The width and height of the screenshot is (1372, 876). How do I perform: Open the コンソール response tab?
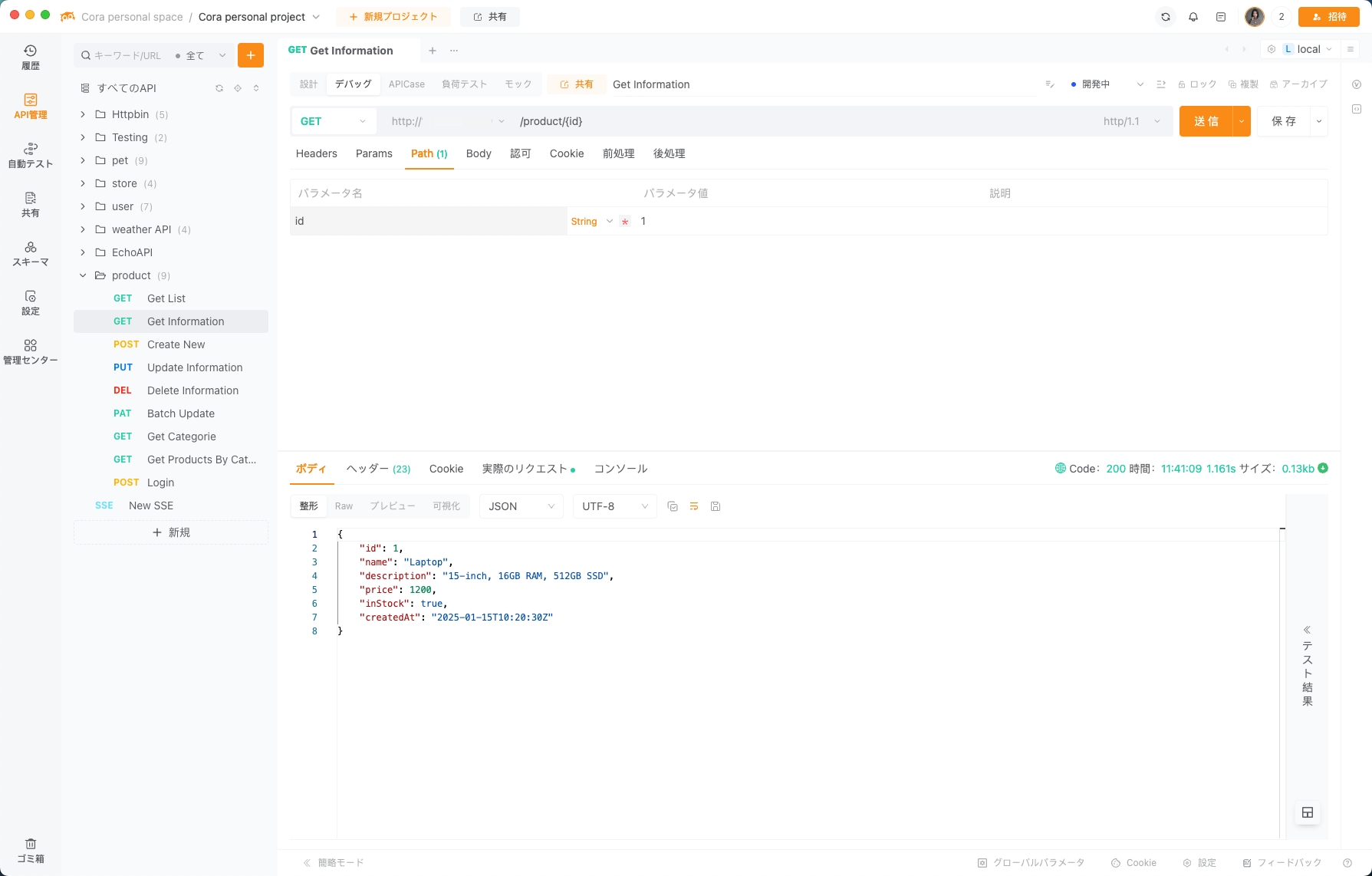620,469
